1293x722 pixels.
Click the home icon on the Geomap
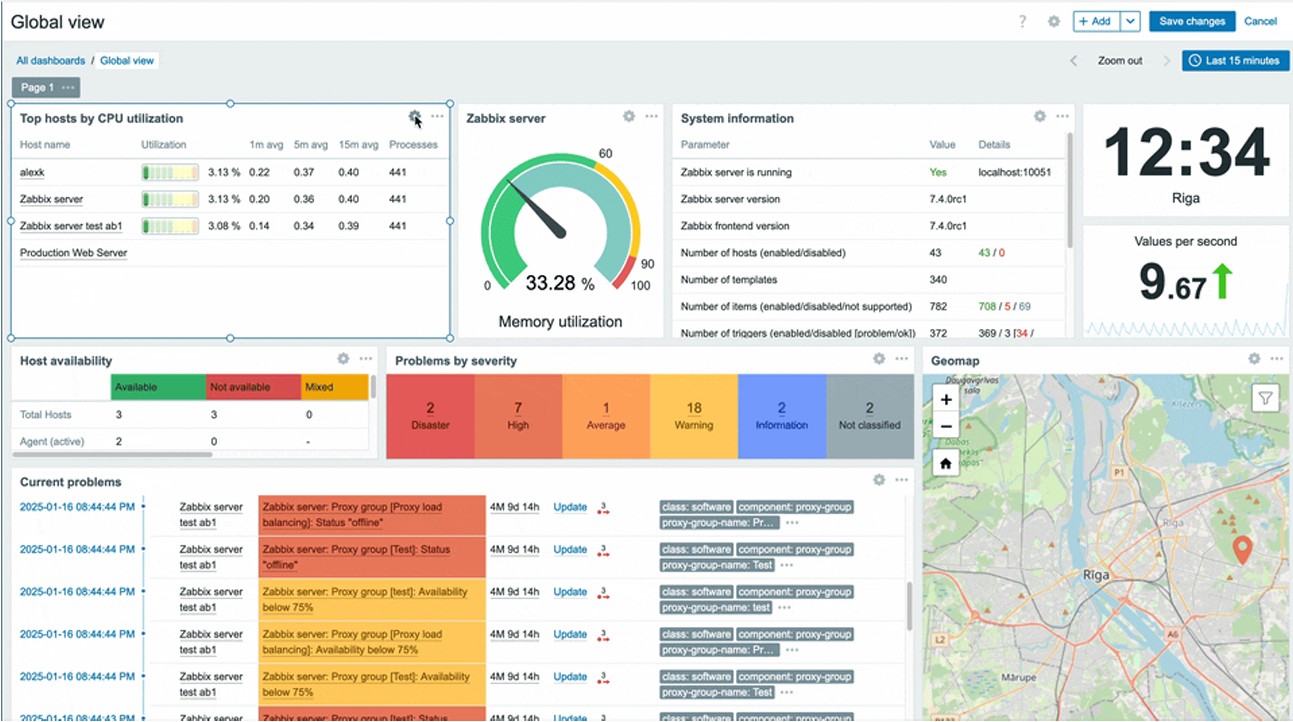(x=945, y=462)
